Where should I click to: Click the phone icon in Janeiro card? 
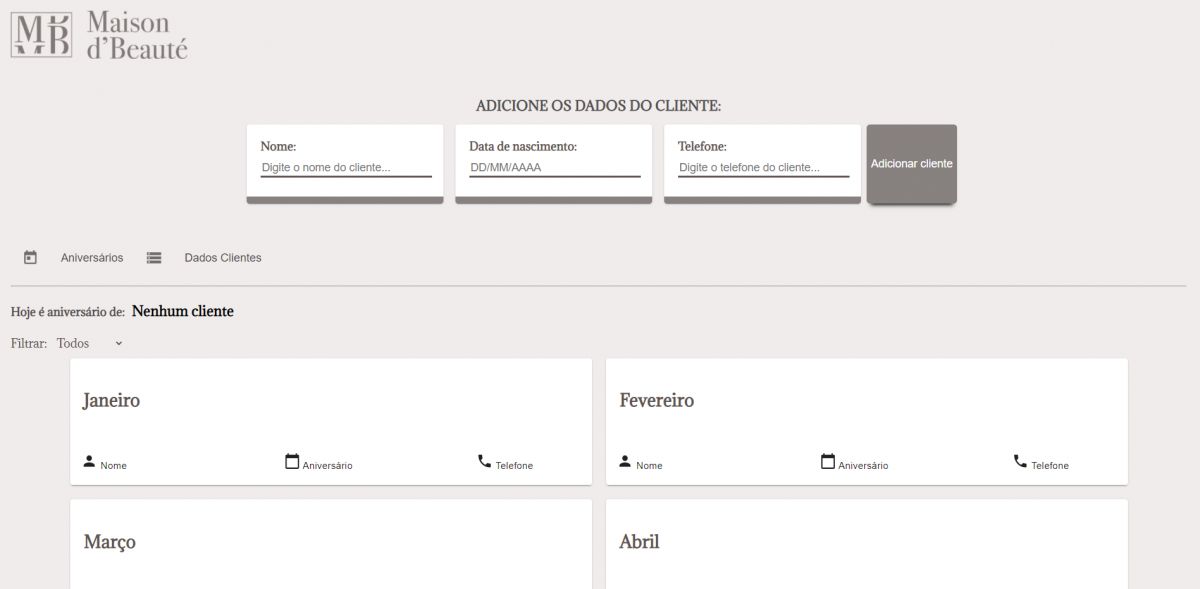(x=484, y=461)
